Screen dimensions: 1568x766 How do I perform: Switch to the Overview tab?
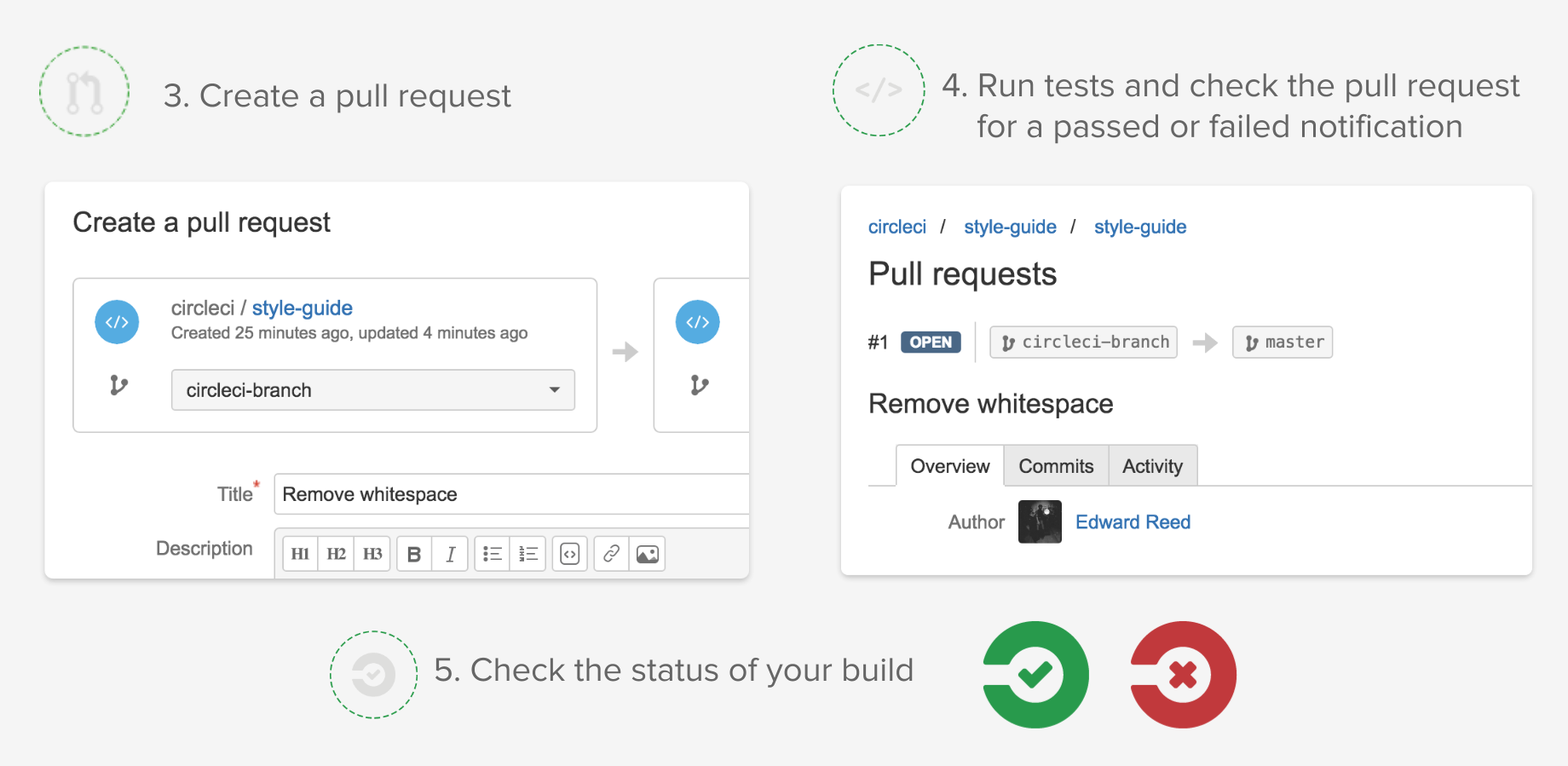pos(949,466)
